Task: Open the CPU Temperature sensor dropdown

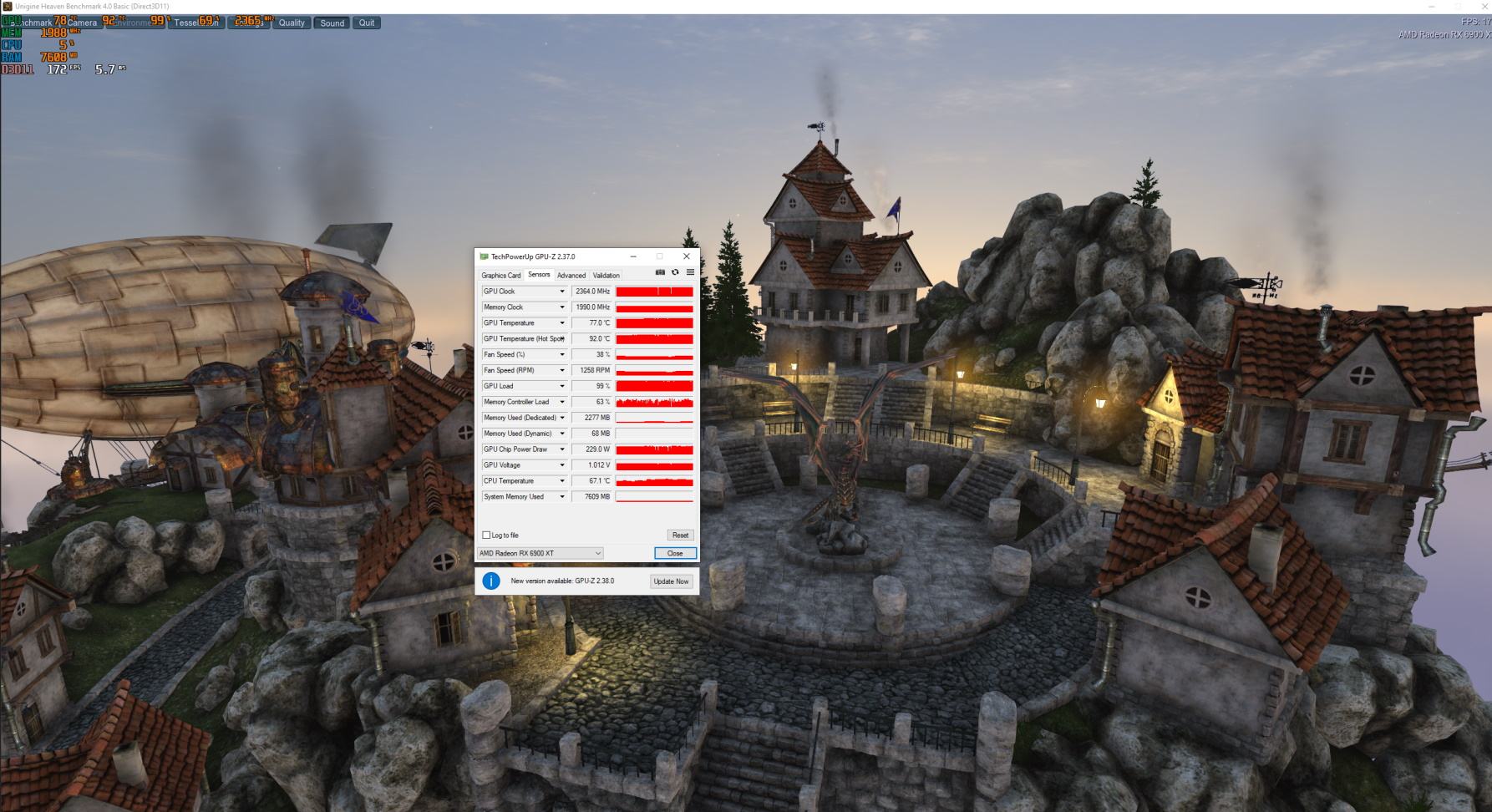Action: [x=562, y=481]
